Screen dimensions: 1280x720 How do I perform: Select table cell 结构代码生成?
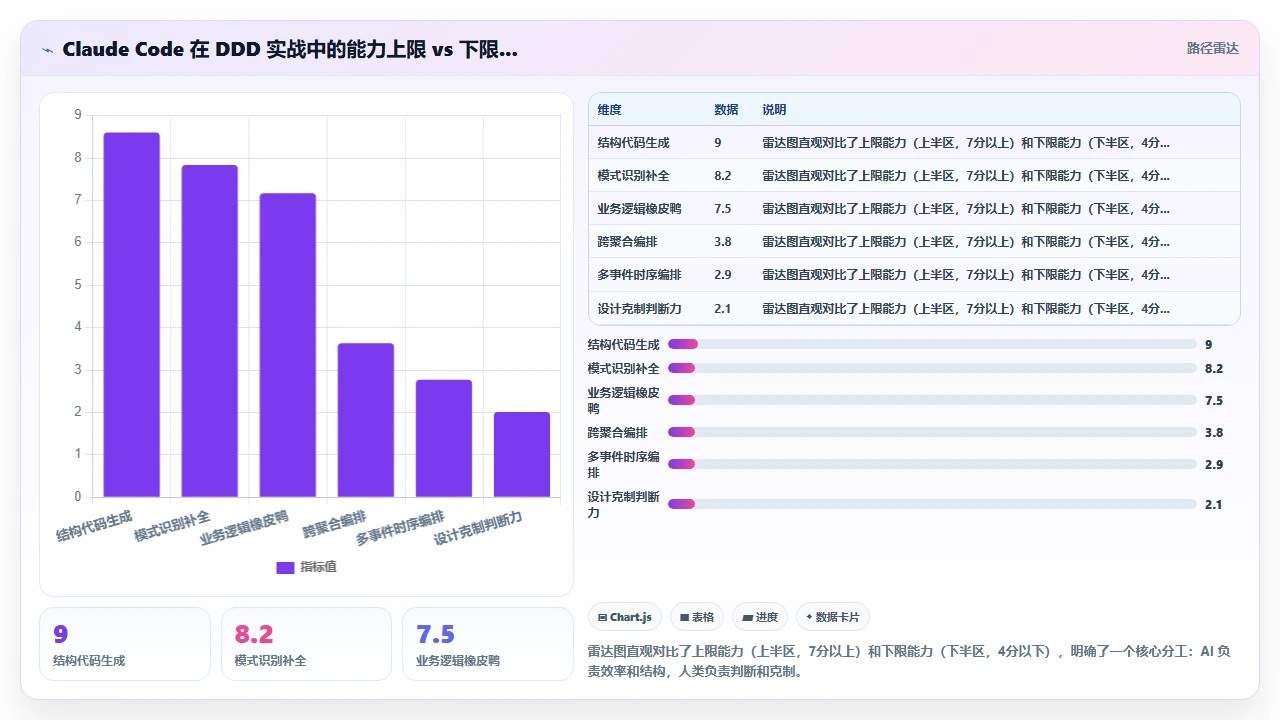tap(634, 142)
